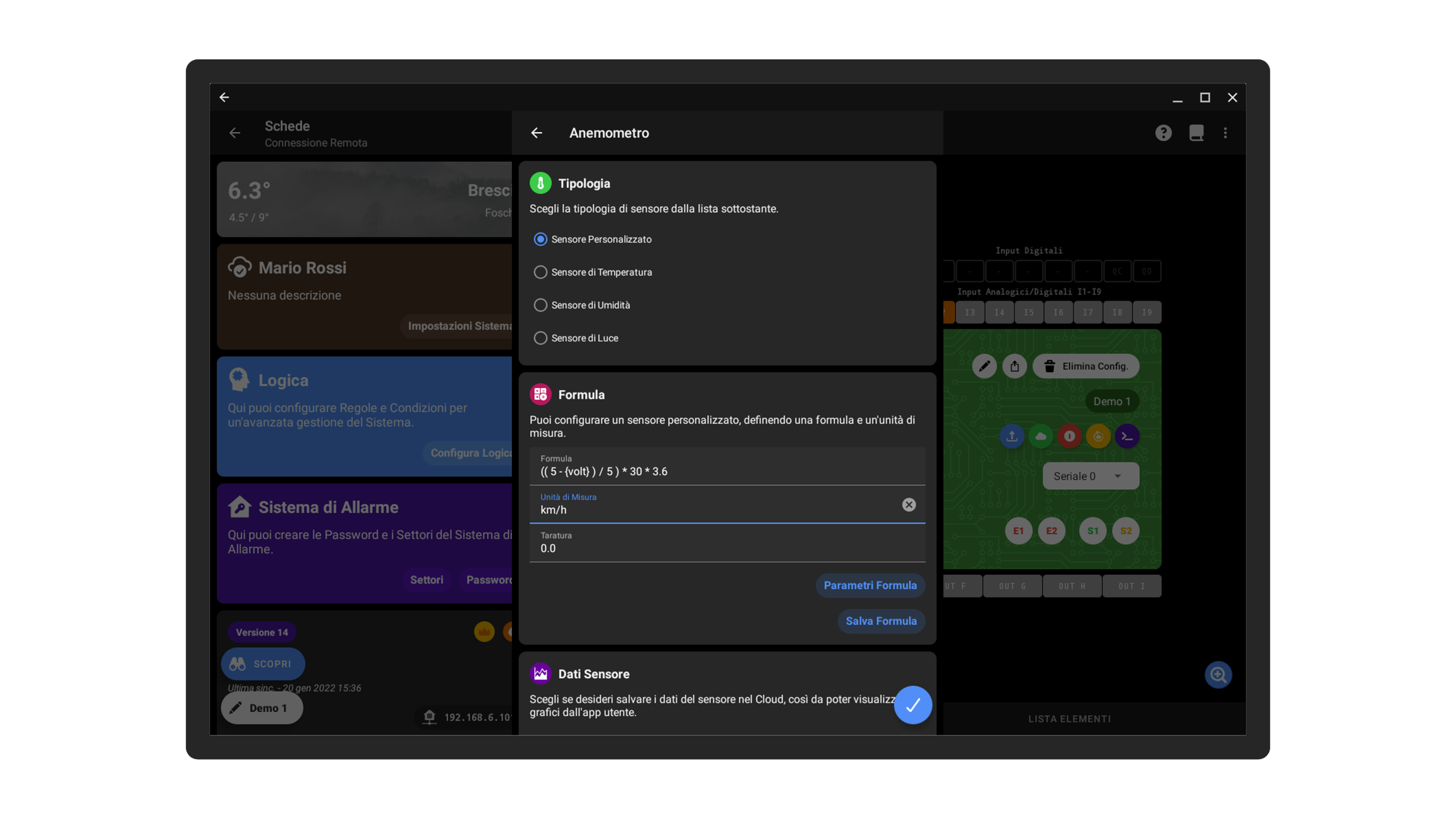The height and width of the screenshot is (819, 1456).
Task: Click the zoom magnifier button
Action: (1218, 674)
